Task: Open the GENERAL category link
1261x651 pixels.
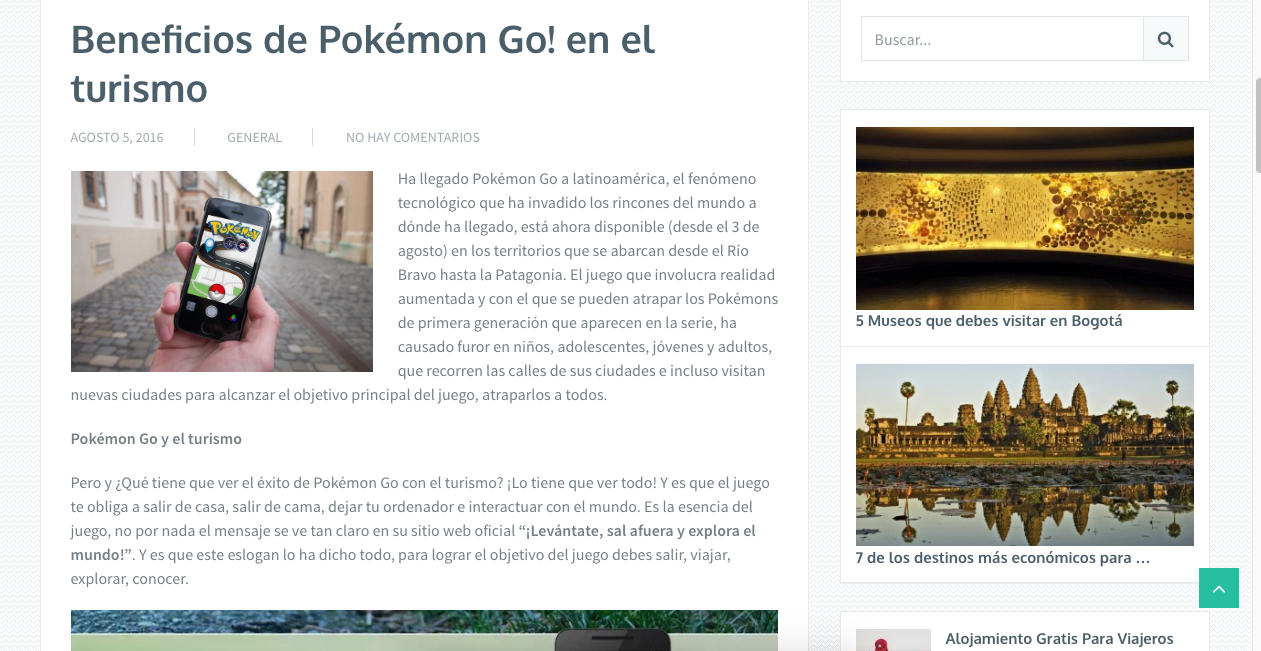Action: pos(254,137)
